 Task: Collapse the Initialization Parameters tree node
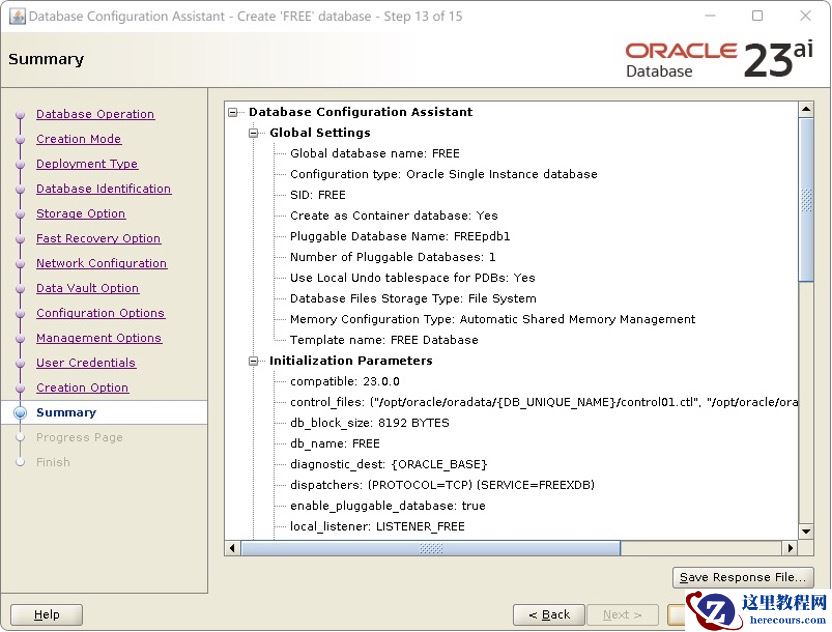tap(254, 361)
